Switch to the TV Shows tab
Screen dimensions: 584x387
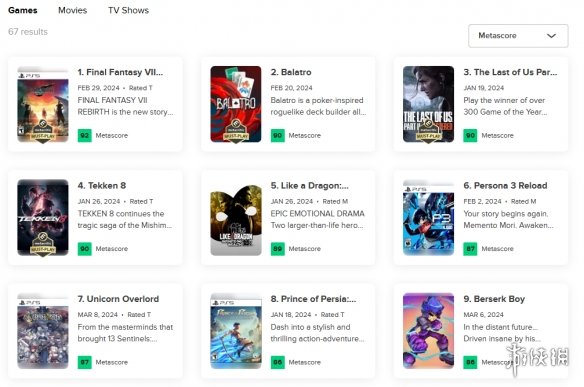click(x=128, y=10)
